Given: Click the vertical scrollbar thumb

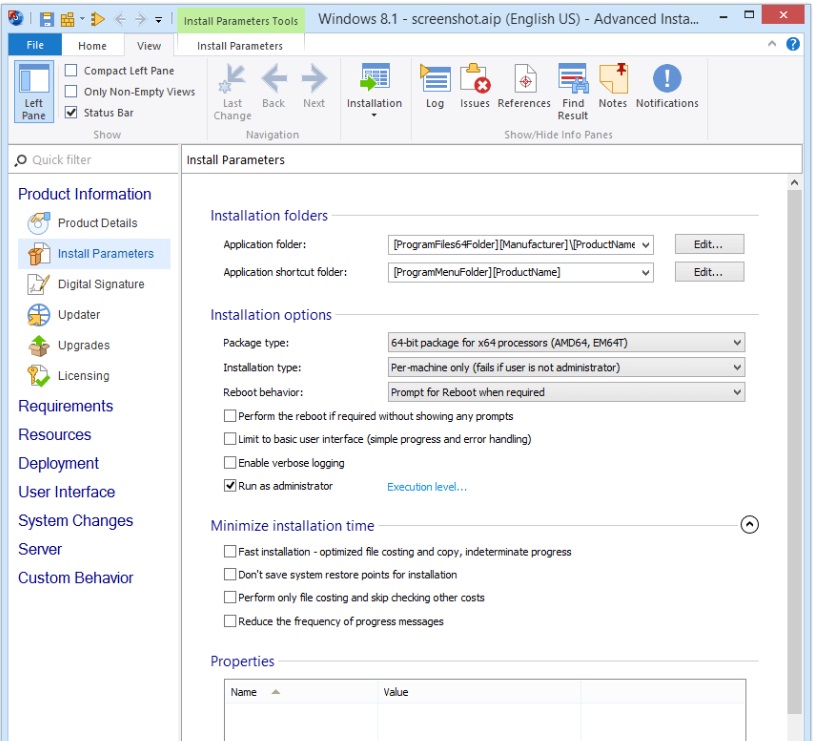Looking at the screenshot, I should click(x=794, y=451).
